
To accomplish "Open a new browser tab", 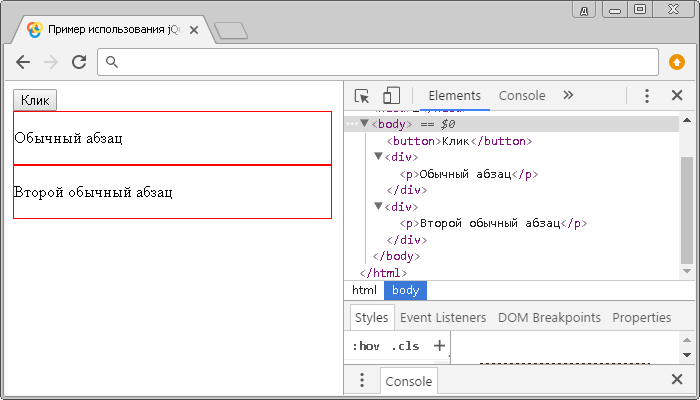I will 231,31.
